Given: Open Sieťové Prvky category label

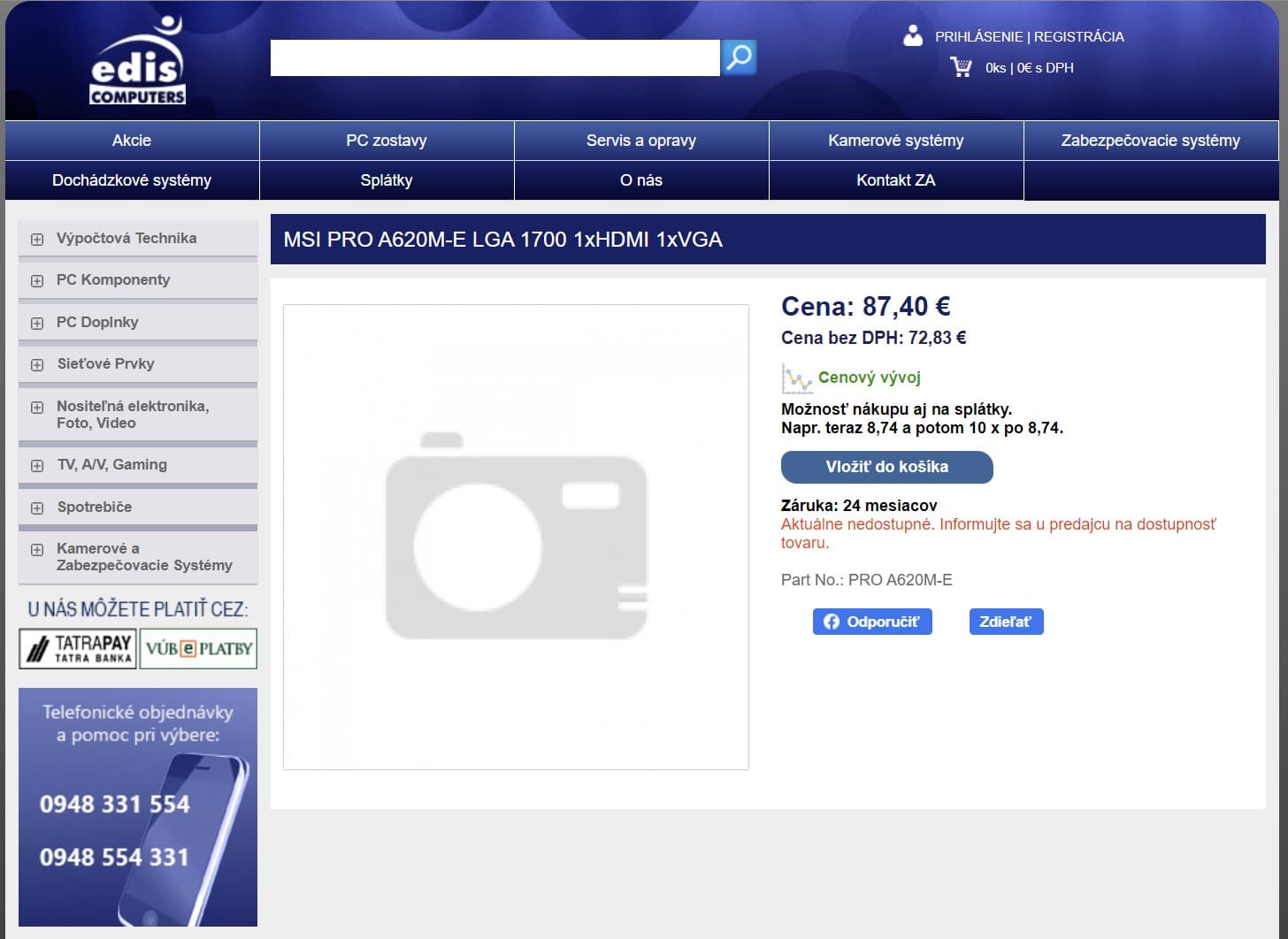Looking at the screenshot, I should coord(105,363).
